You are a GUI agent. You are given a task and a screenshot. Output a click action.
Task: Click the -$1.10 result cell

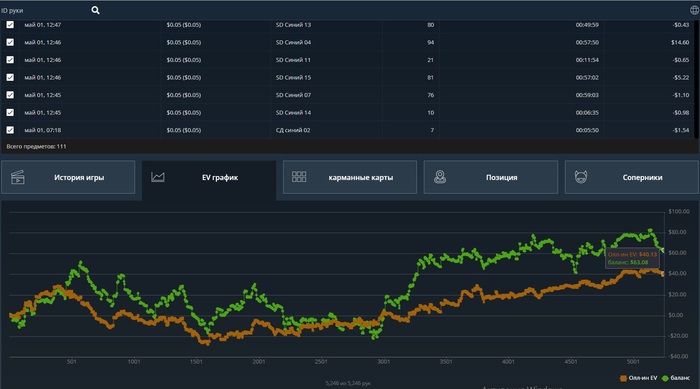coord(681,95)
